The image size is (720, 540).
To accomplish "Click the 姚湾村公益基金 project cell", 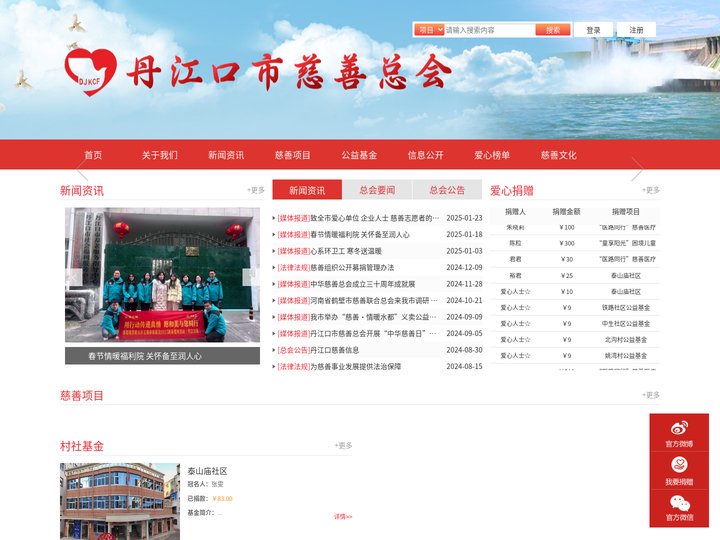I will [626, 356].
